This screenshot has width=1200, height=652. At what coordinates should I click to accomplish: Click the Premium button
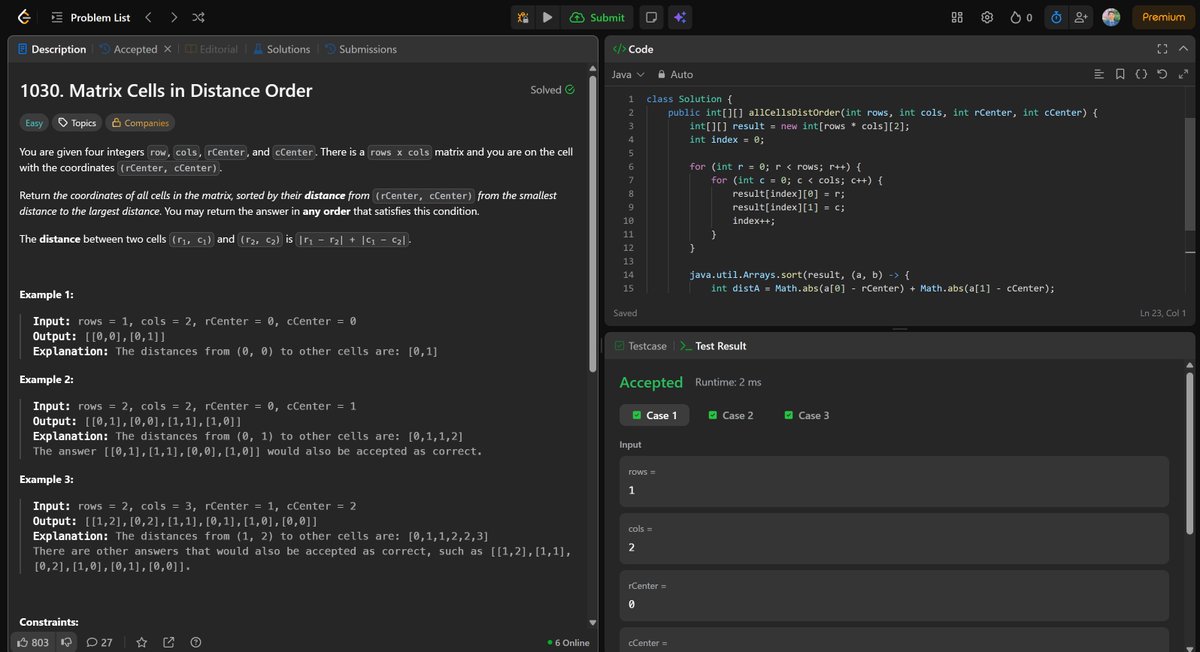pyautogui.click(x=1163, y=17)
